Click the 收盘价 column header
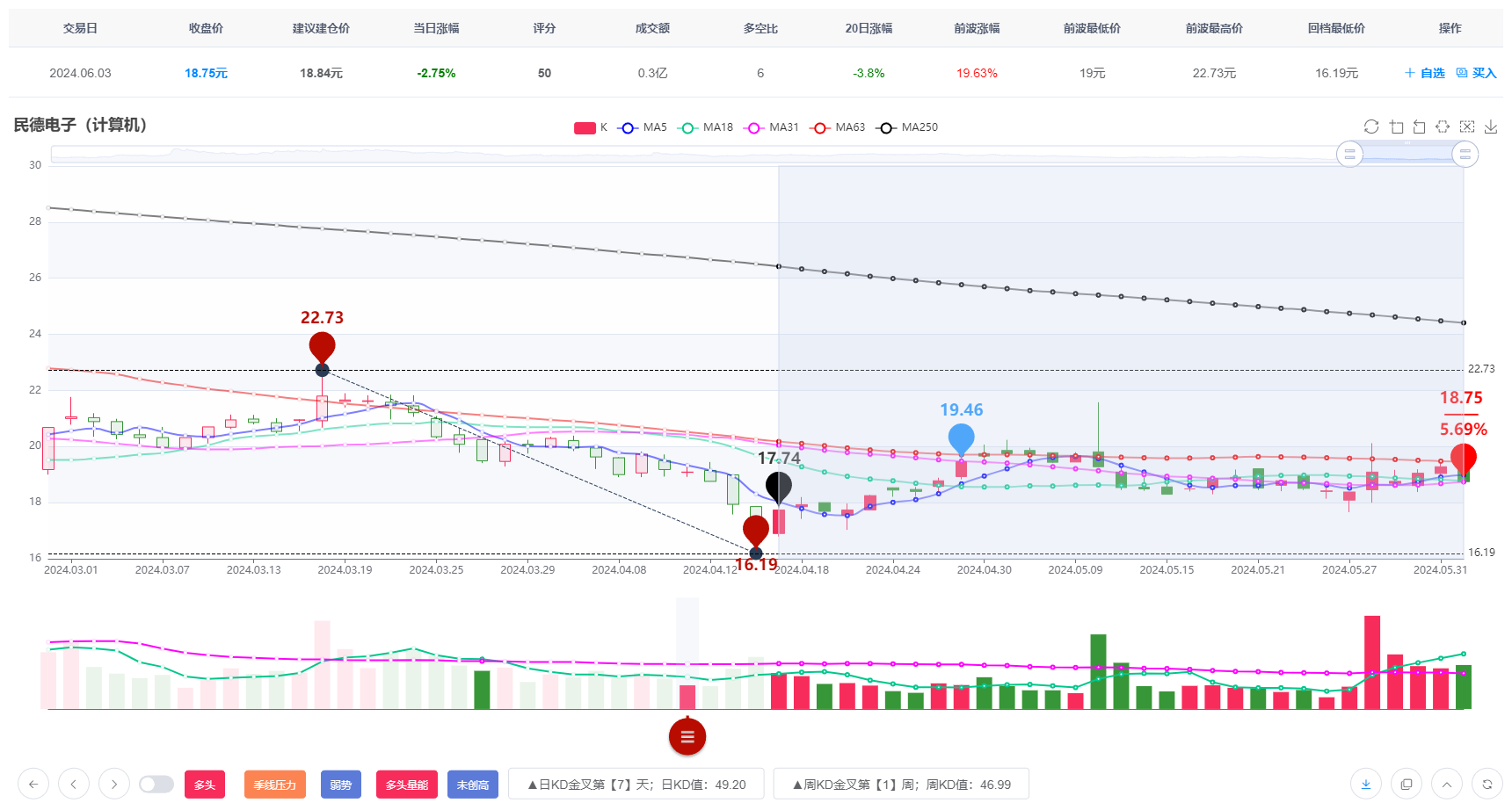The image size is (1512, 803). [206, 28]
